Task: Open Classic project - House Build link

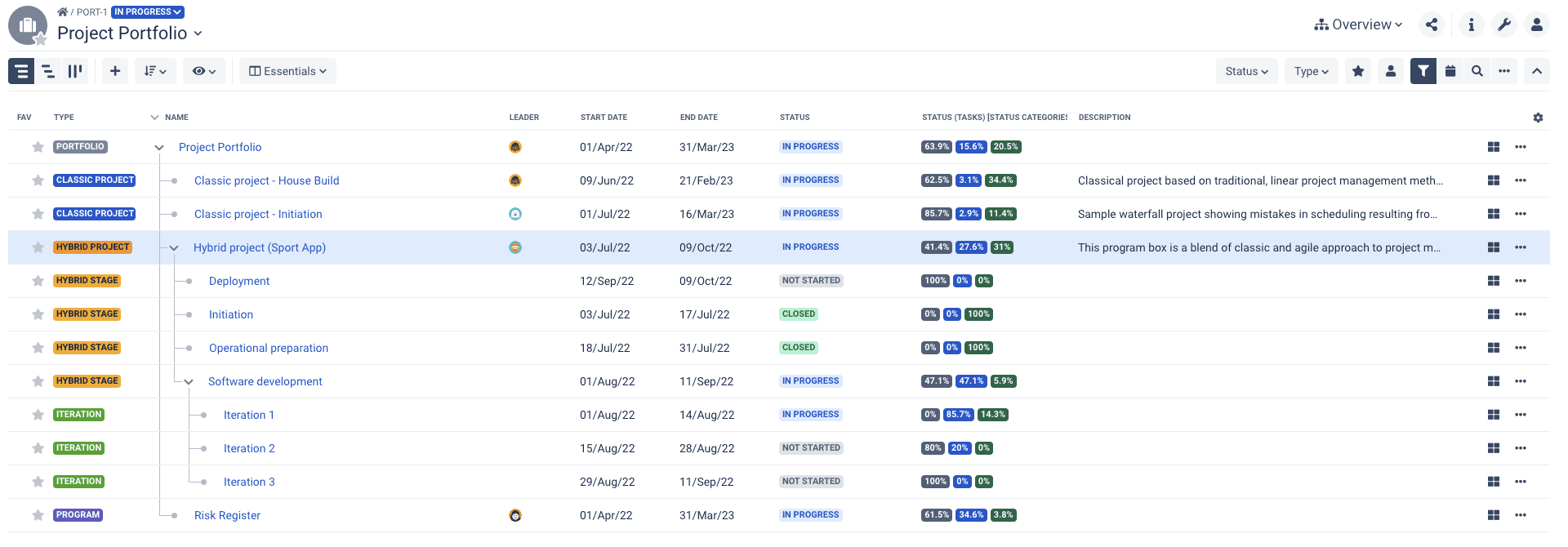Action: click(x=266, y=180)
